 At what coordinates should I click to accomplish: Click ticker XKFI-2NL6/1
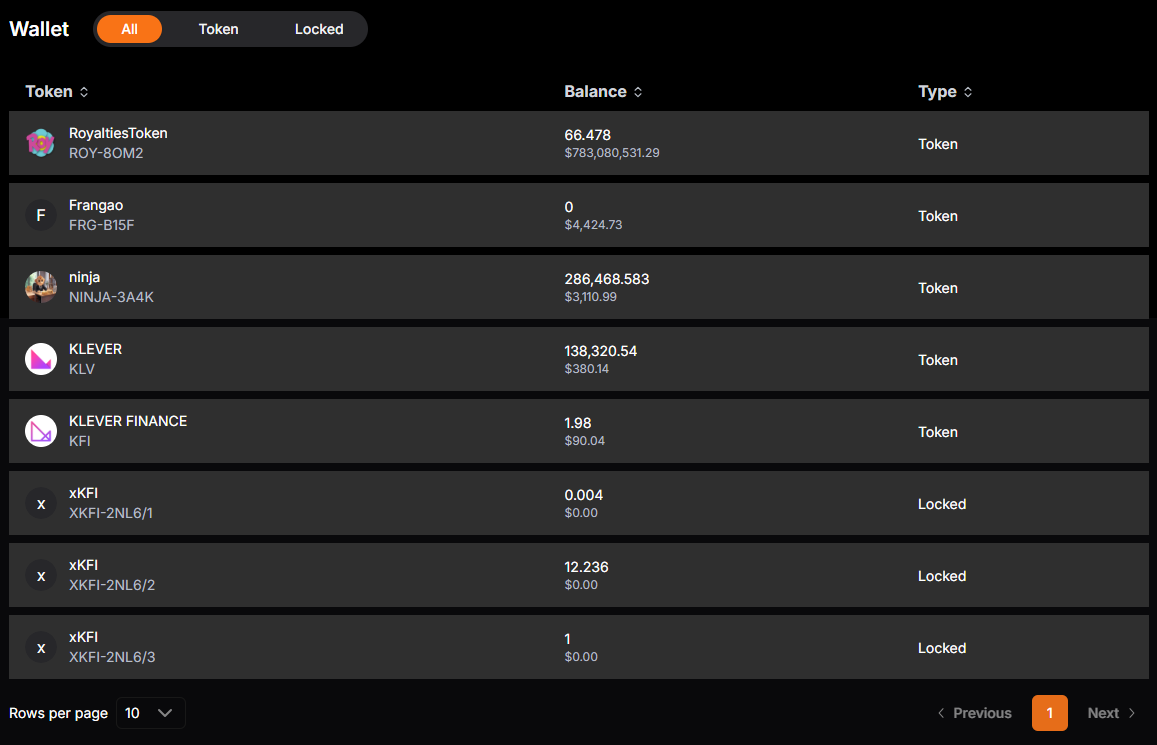tap(111, 513)
